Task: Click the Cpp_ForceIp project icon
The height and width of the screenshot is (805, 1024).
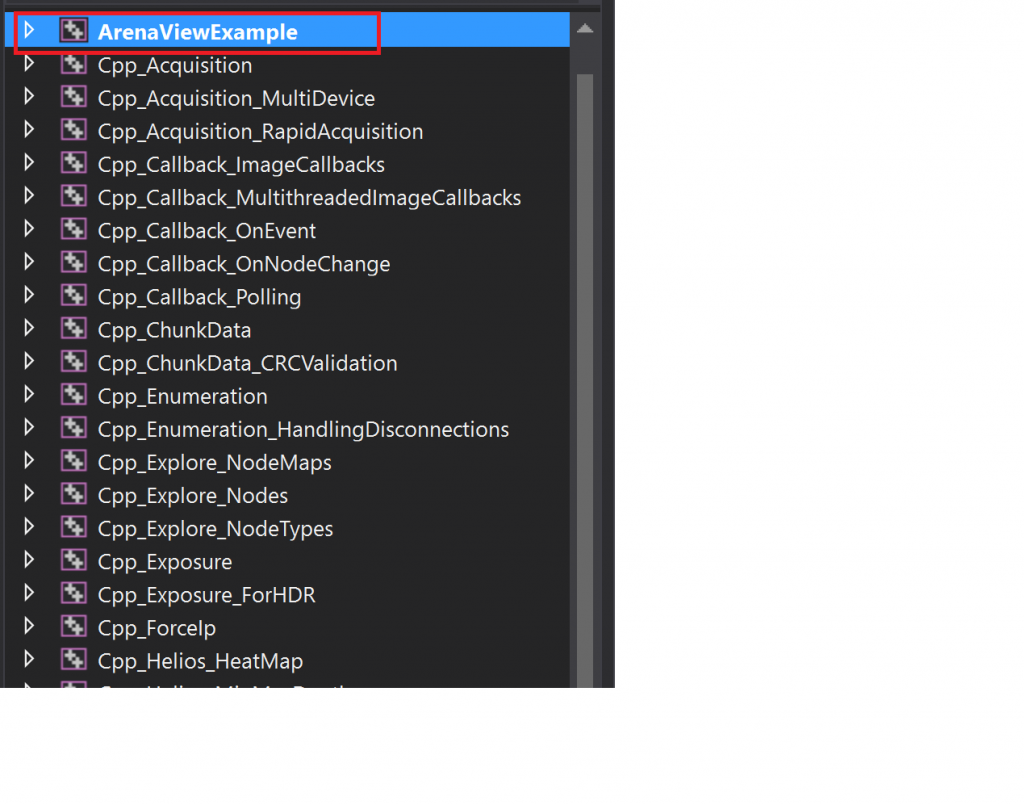Action: point(74,627)
